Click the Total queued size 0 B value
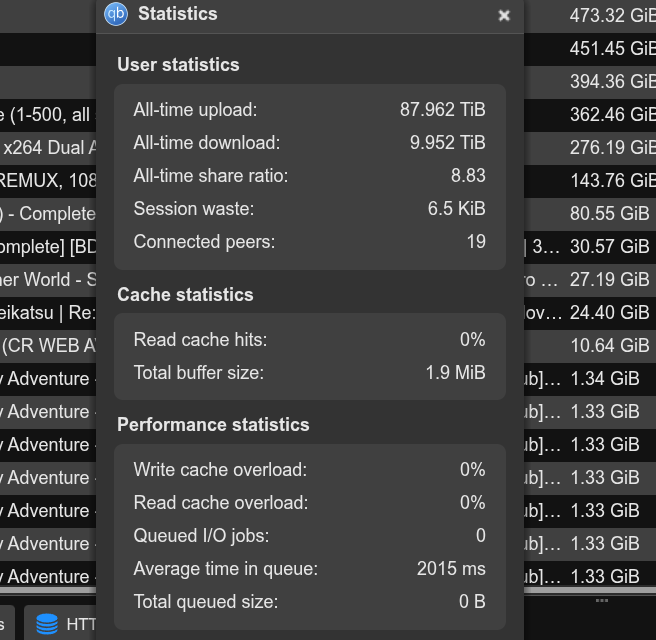Viewport: 656px width, 640px height. click(x=472, y=602)
